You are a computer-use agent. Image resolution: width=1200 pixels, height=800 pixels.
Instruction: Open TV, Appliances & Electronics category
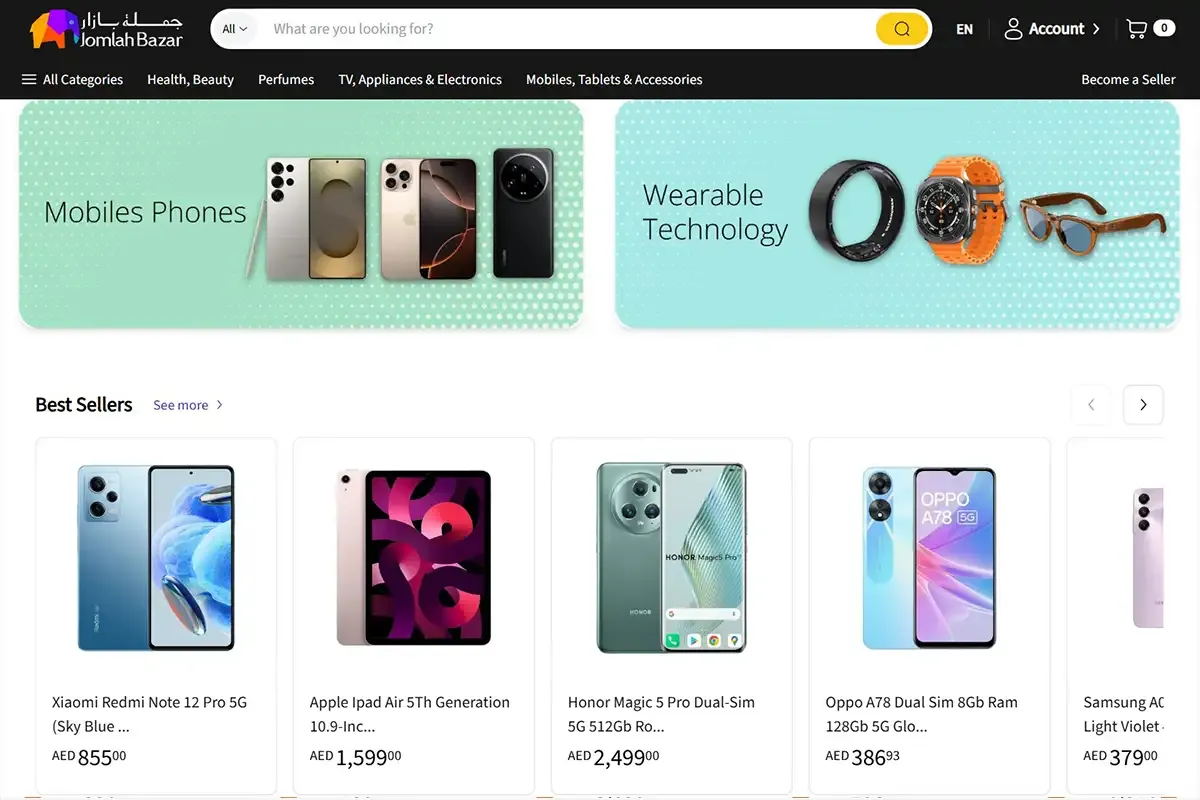[420, 80]
